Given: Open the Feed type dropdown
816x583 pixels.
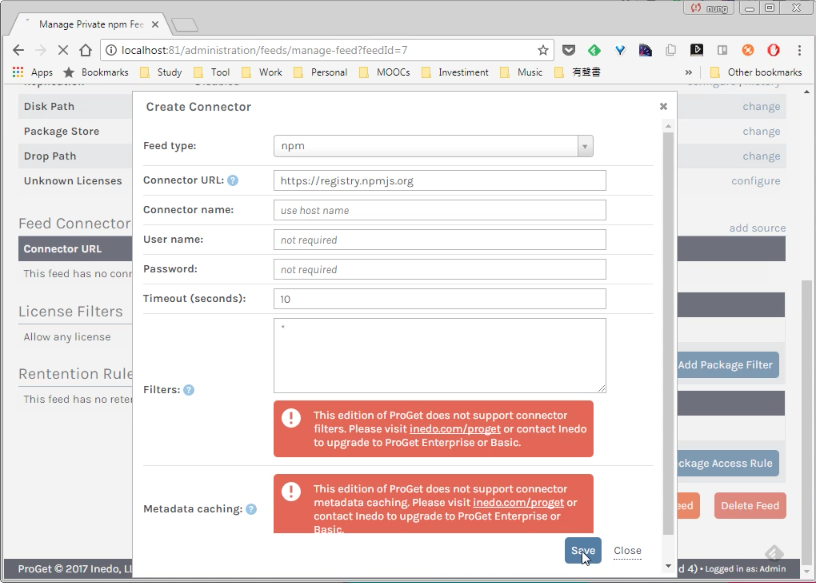Looking at the screenshot, I should tap(434, 146).
